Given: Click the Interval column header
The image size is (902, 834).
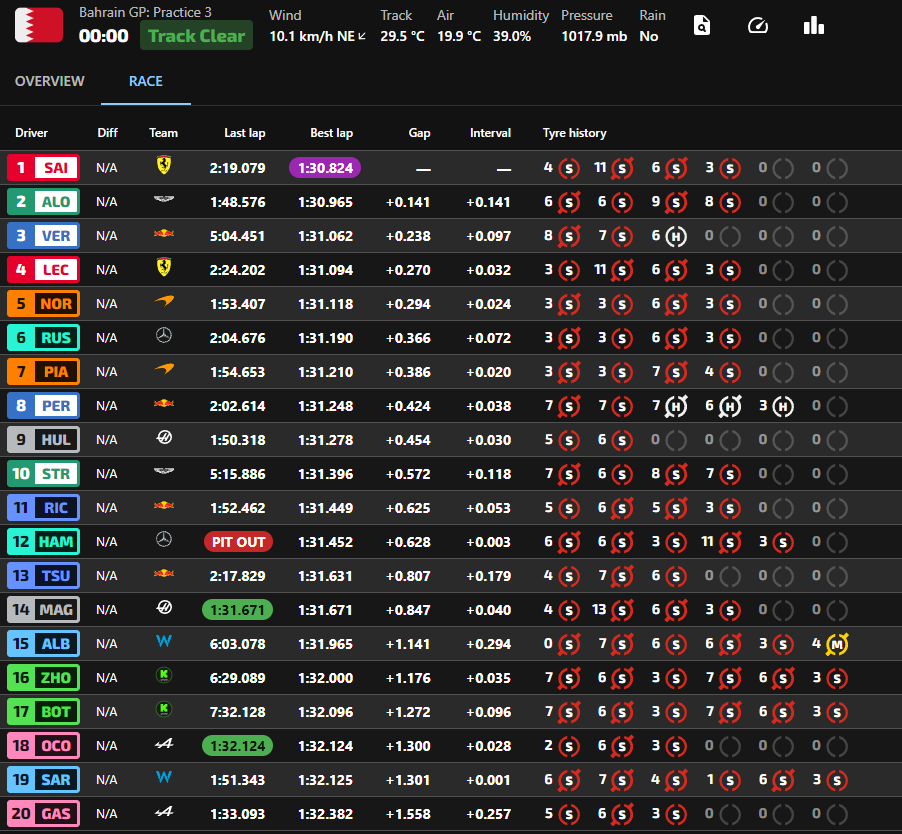Looking at the screenshot, I should click(490, 133).
